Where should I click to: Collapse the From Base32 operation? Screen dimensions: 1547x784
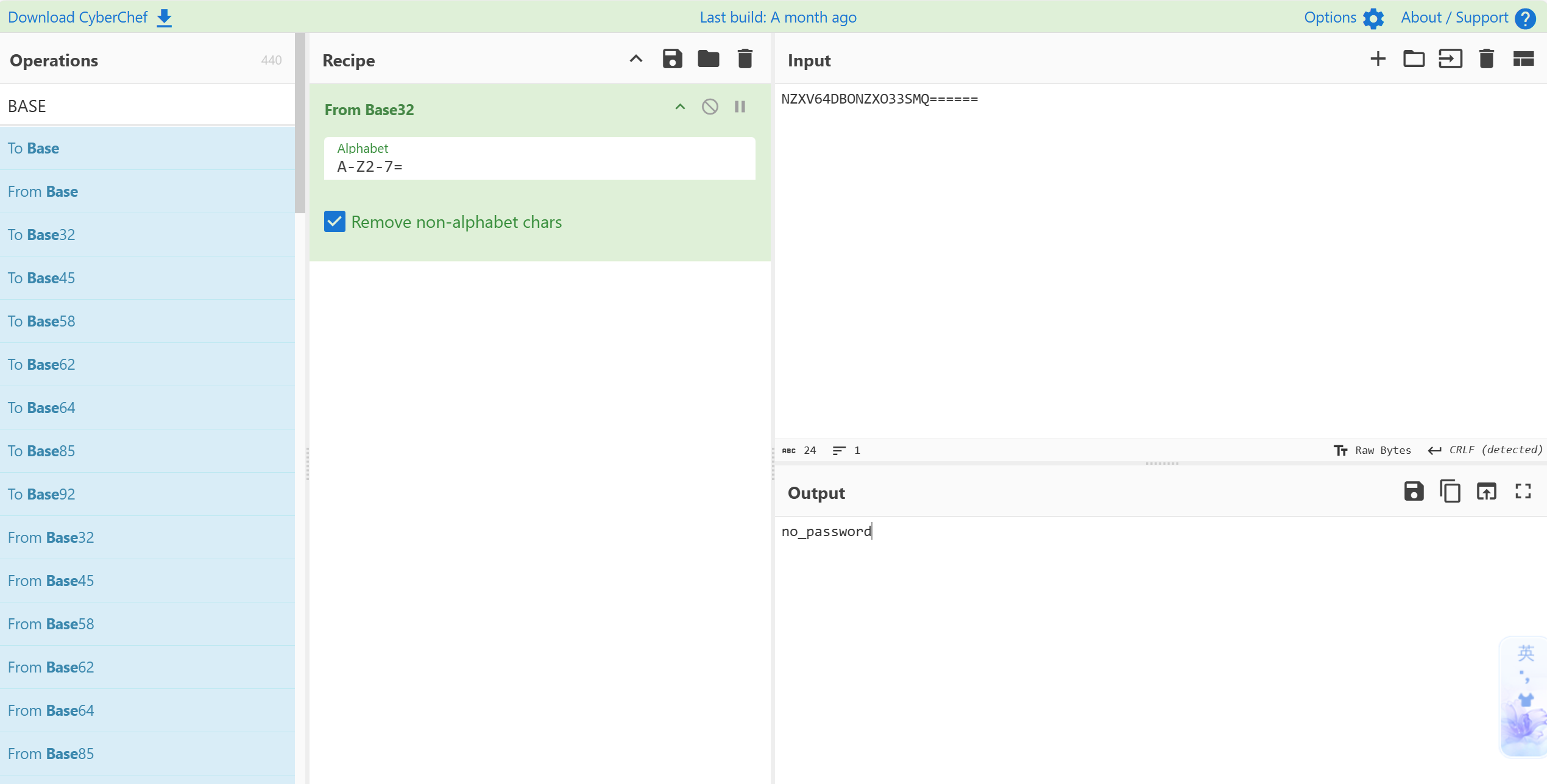(x=680, y=107)
